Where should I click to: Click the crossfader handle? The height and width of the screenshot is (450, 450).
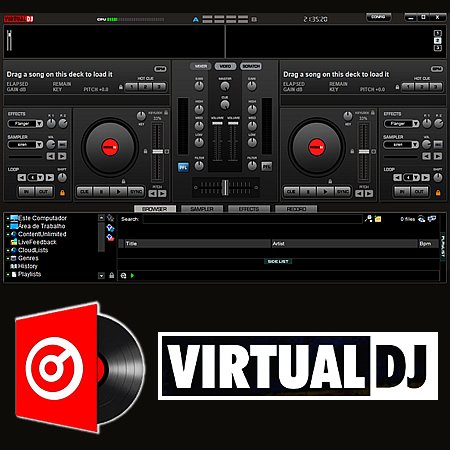click(x=225, y=187)
